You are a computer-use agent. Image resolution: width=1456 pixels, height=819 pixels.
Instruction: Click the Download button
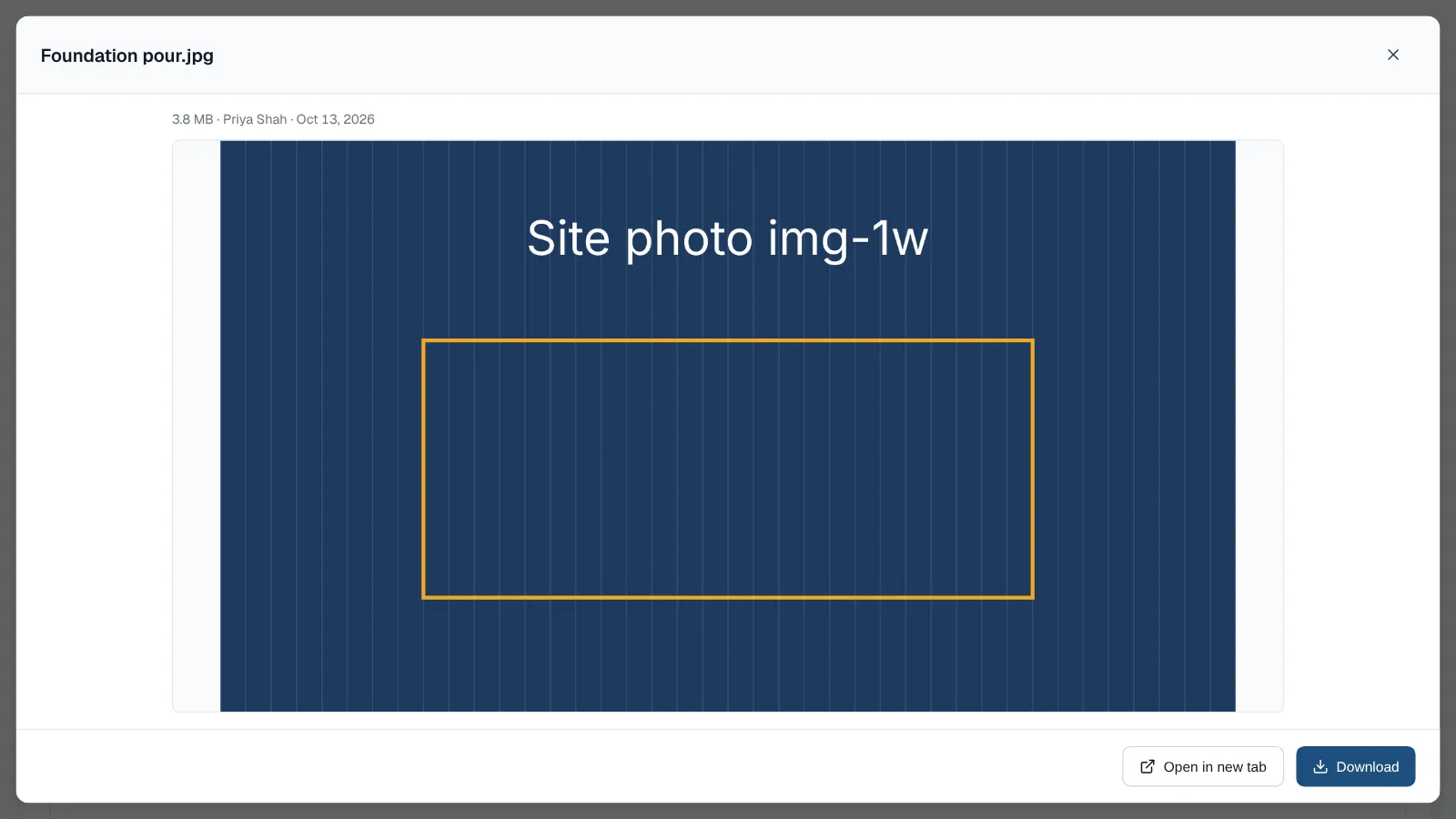click(x=1355, y=766)
